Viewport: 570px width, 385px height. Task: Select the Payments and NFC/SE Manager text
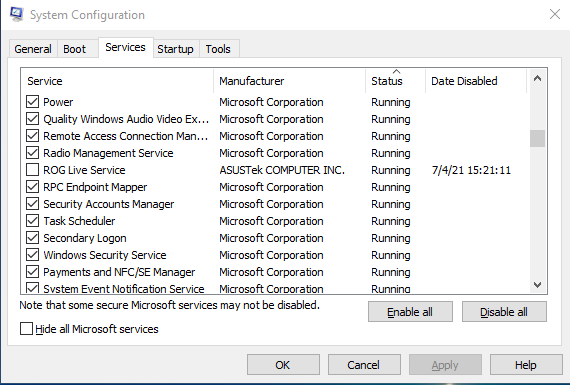(119, 272)
